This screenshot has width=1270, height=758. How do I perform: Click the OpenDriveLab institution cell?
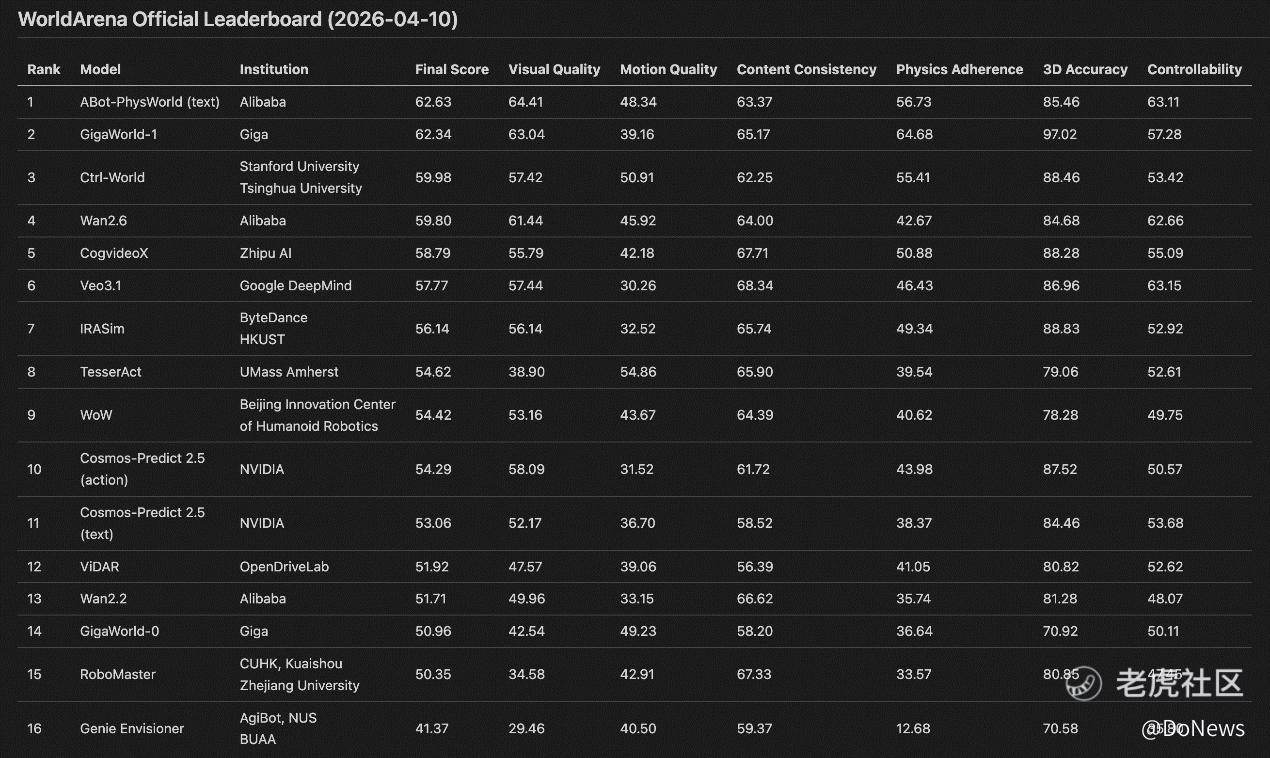tap(284, 566)
